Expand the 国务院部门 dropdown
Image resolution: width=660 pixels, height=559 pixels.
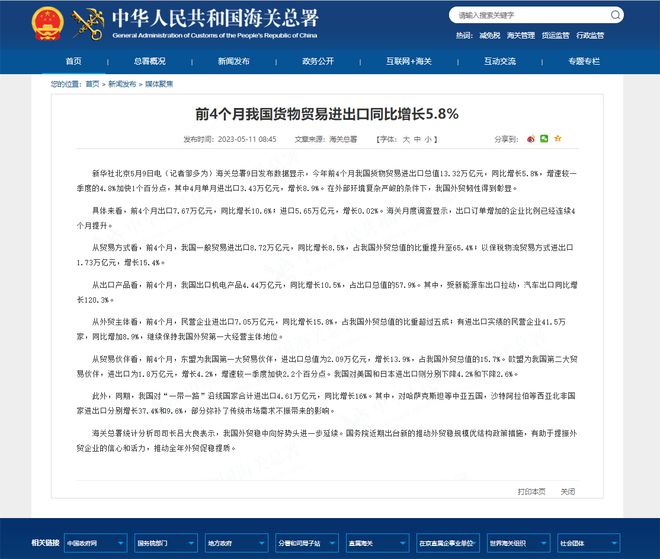pyautogui.click(x=166, y=543)
